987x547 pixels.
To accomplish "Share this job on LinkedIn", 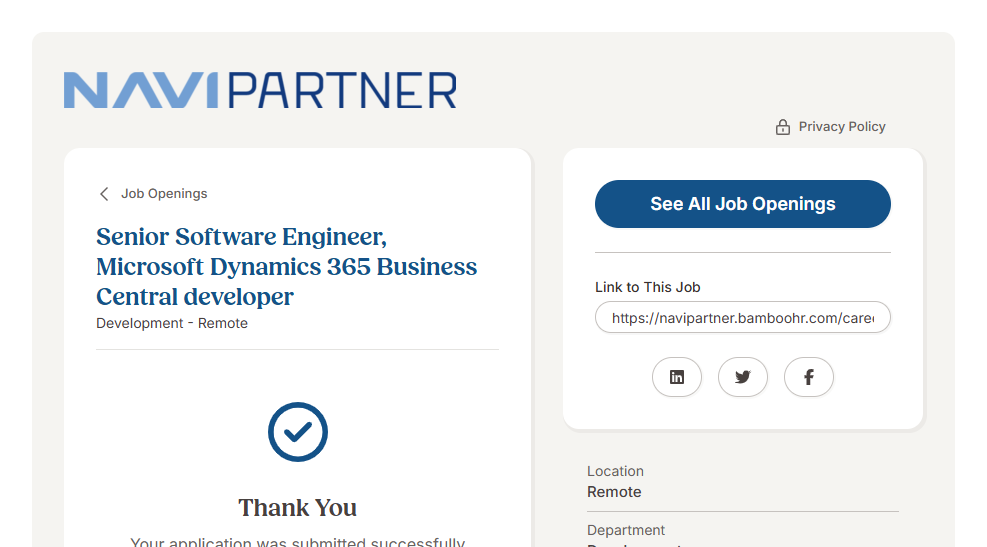I will [x=677, y=377].
